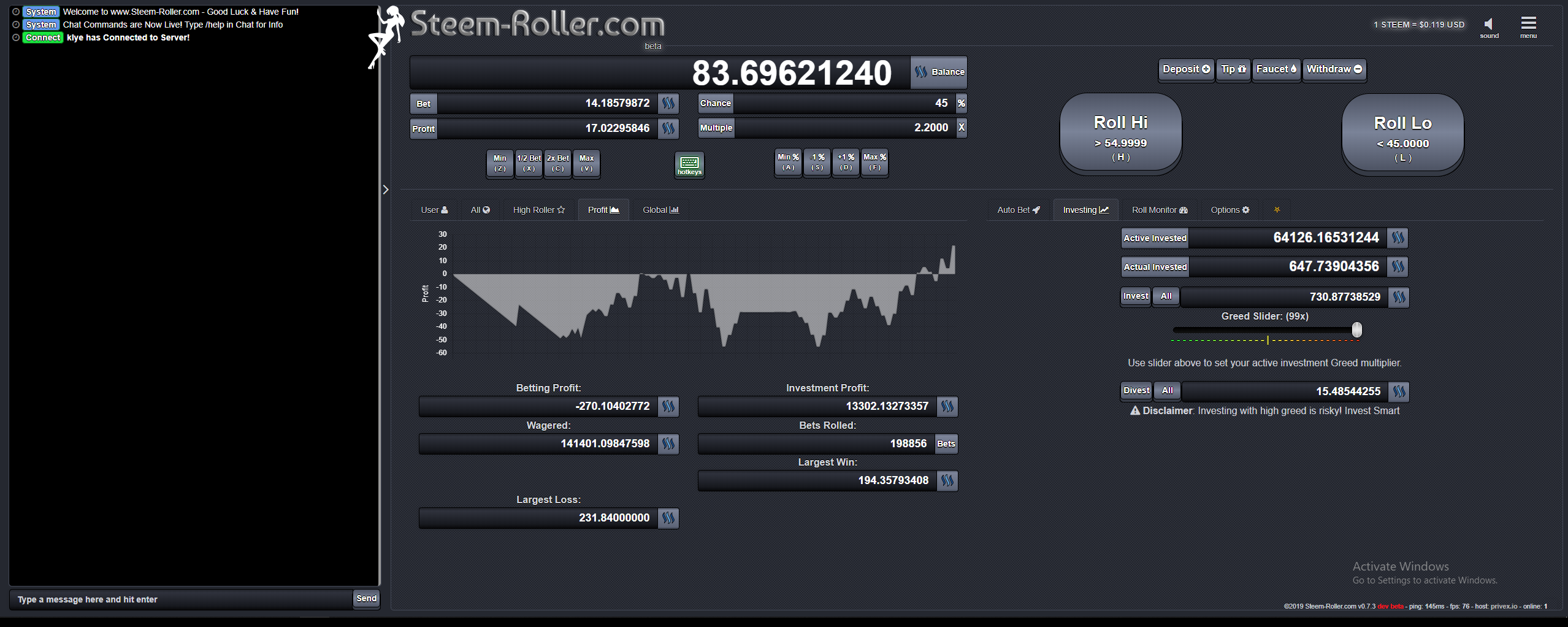Click the Withdraw button
This screenshot has width=1568, height=627.
[1334, 69]
